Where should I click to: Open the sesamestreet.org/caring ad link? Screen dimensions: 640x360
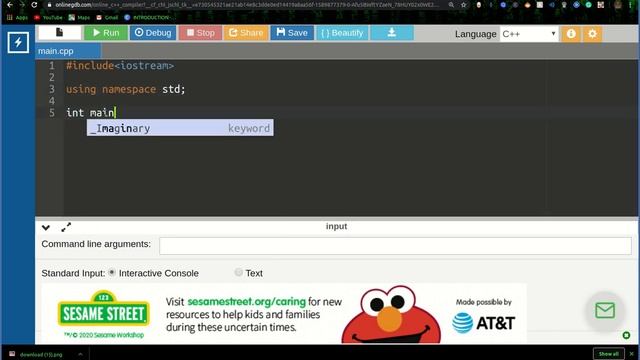point(247,302)
